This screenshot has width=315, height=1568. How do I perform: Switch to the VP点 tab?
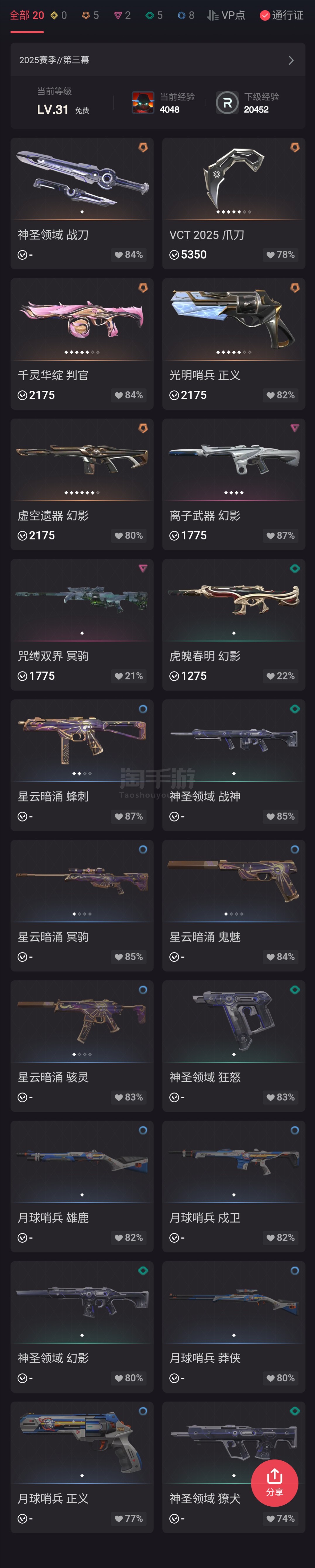point(226,15)
